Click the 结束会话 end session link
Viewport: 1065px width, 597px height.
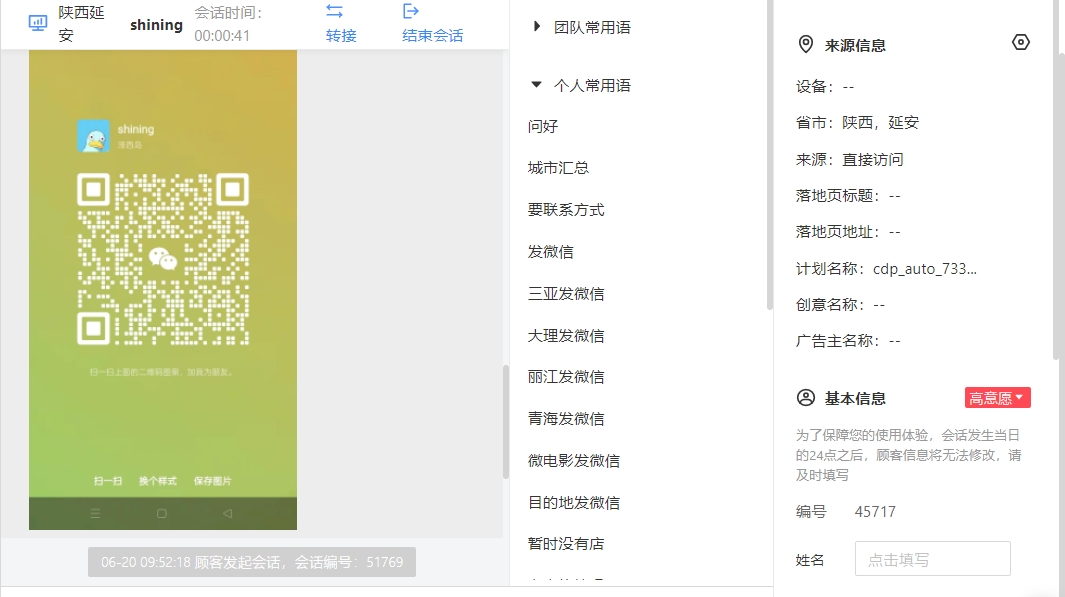pyautogui.click(x=433, y=35)
